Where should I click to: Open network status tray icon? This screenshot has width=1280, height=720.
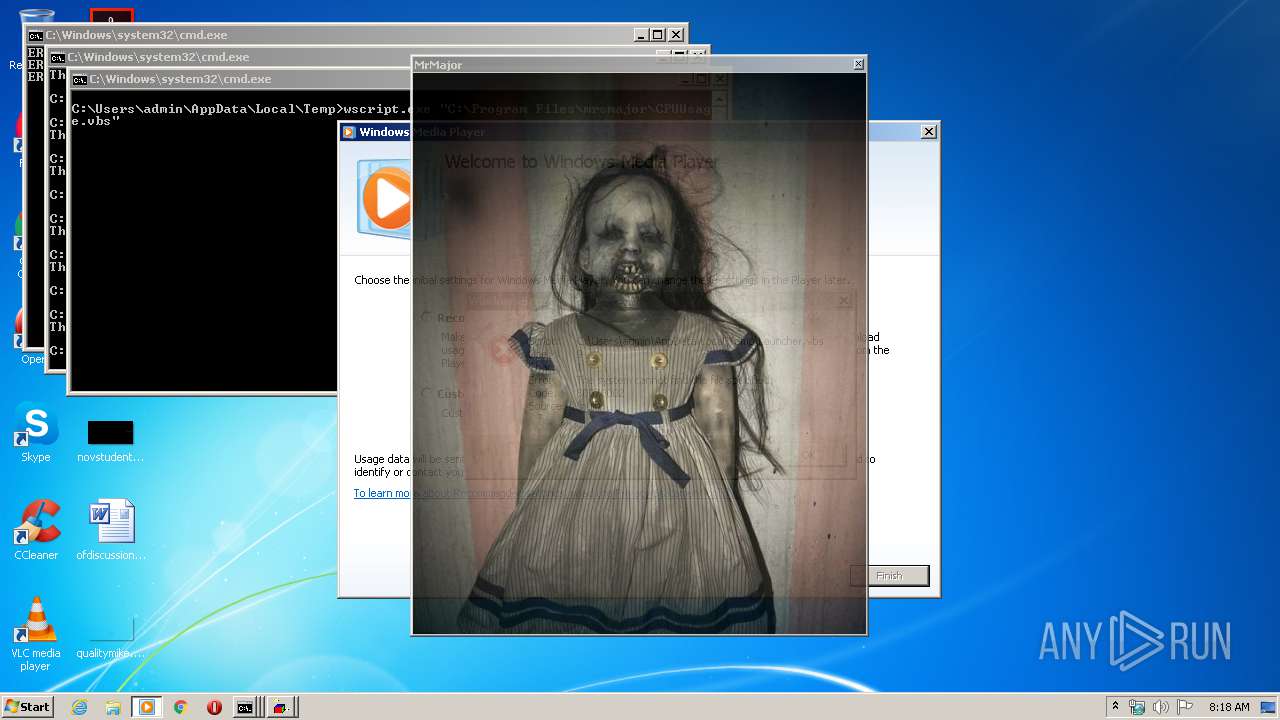tap(1137, 707)
